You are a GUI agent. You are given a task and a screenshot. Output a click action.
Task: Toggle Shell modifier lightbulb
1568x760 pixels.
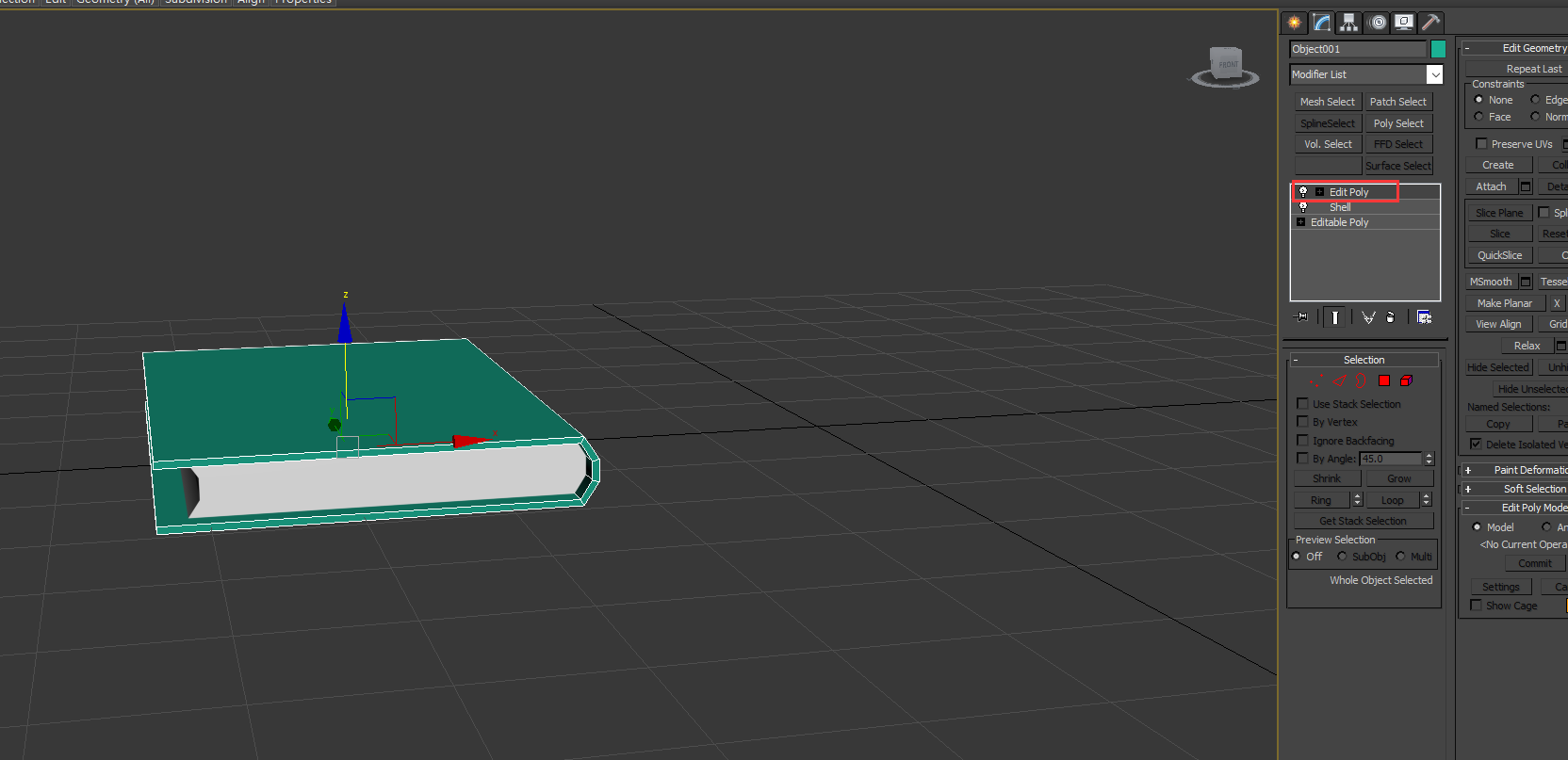tap(1303, 206)
